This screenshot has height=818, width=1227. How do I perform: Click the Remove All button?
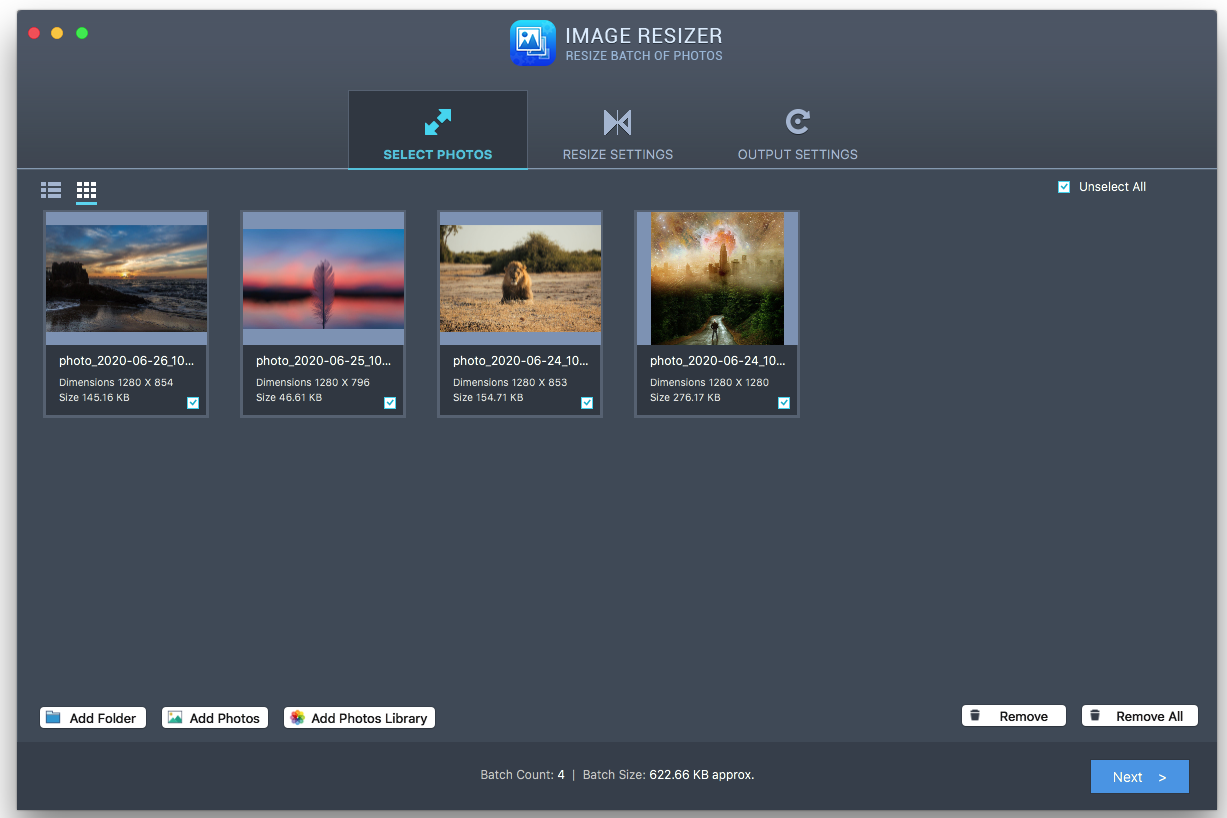[1140, 716]
